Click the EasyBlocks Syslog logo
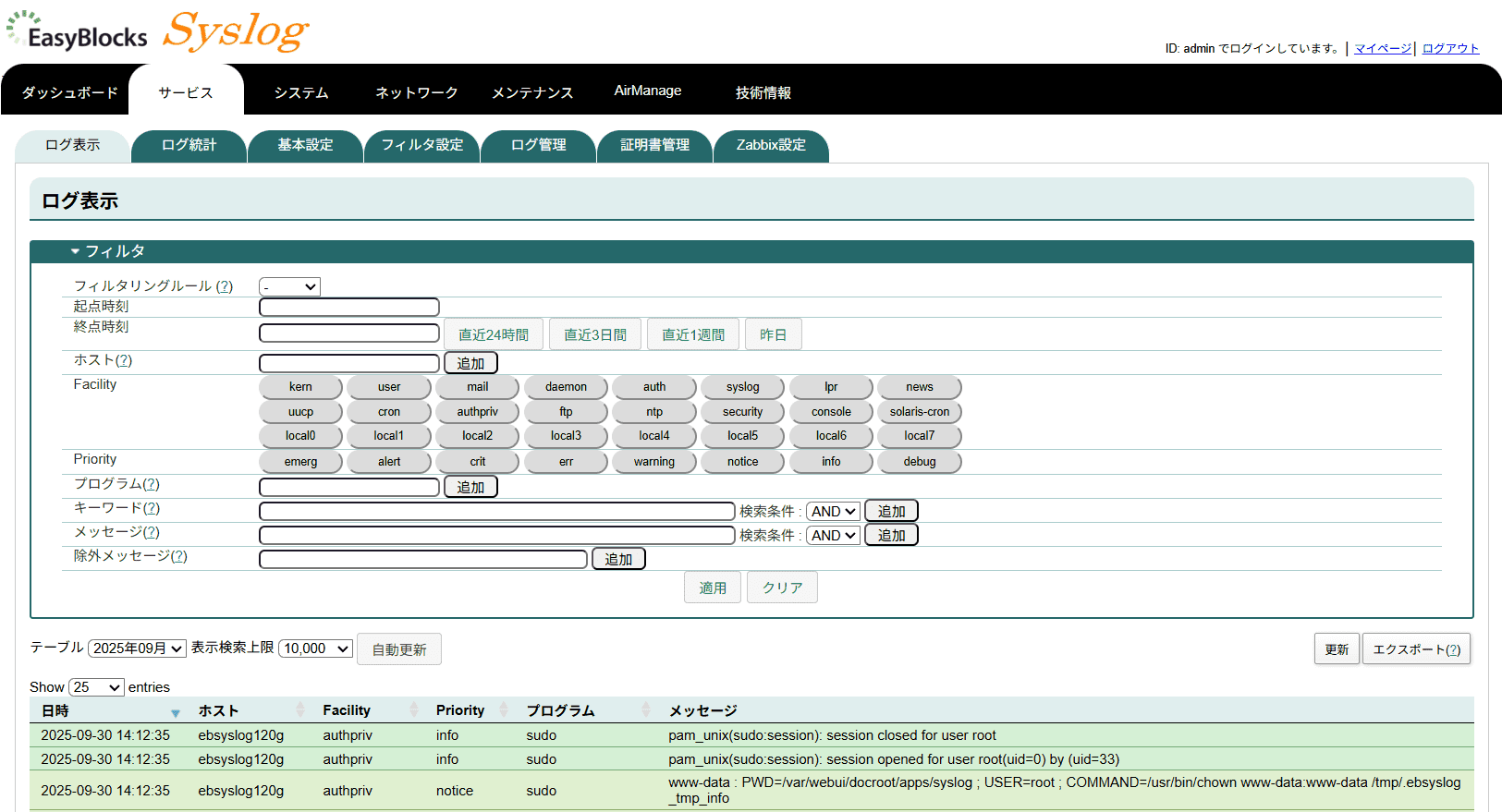1502x812 pixels. [157, 32]
